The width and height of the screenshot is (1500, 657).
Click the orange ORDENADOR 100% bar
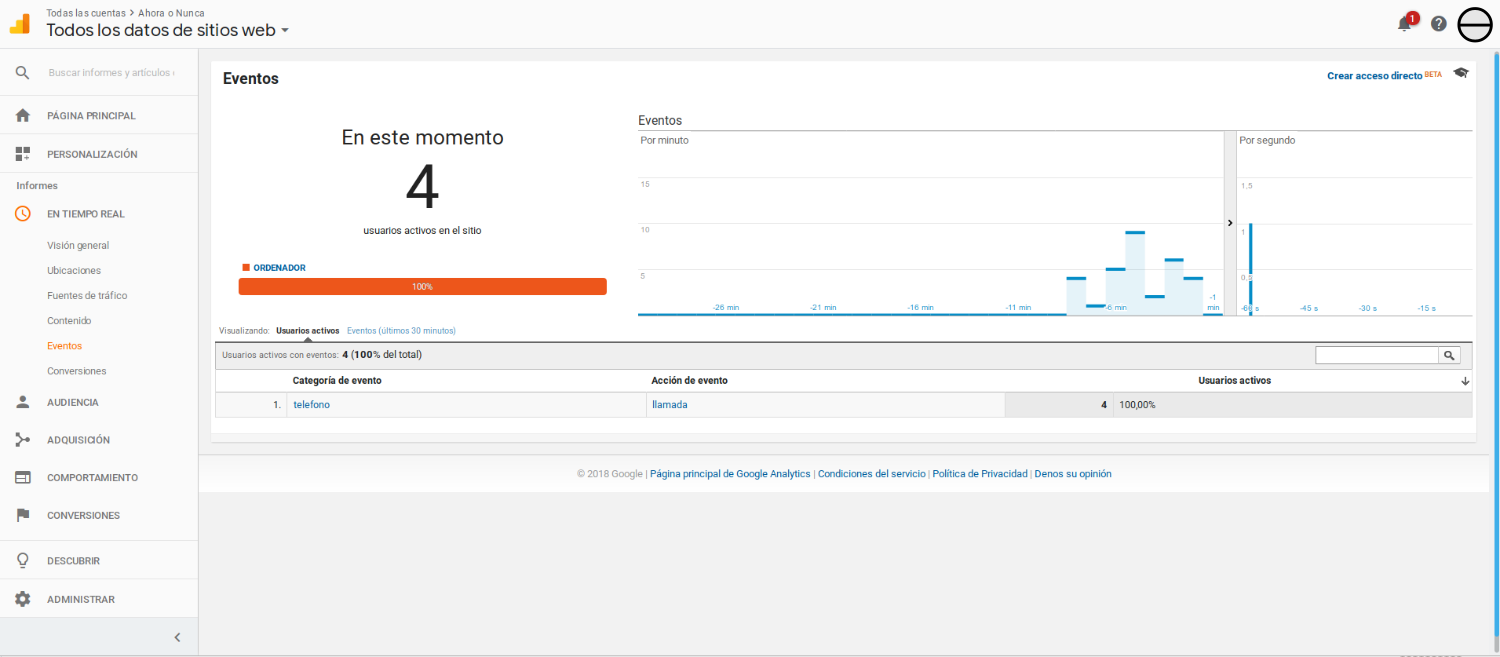tap(422, 286)
